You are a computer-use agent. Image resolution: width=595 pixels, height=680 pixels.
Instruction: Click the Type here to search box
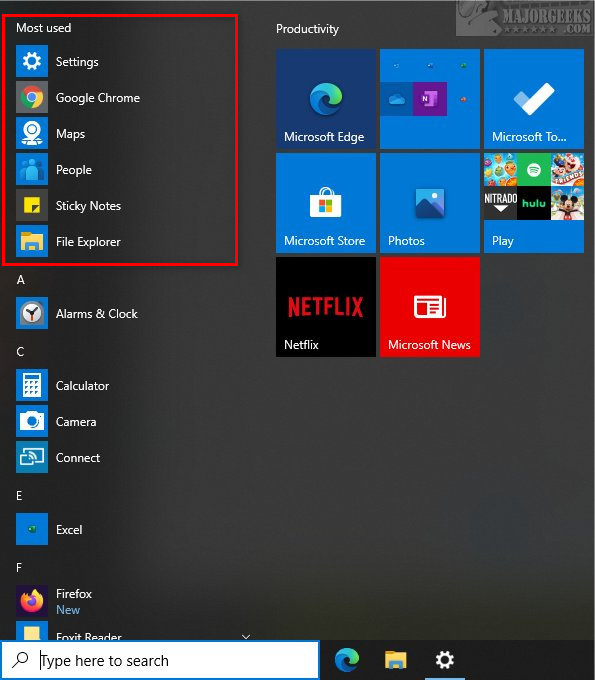160,660
